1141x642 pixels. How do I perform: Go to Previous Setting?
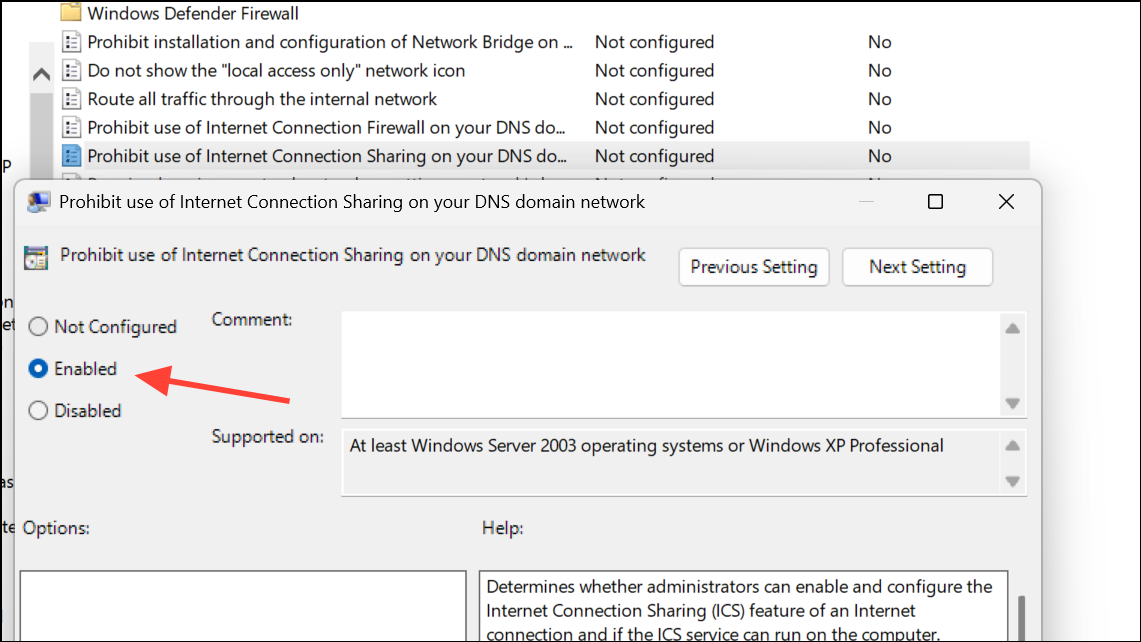pos(754,267)
